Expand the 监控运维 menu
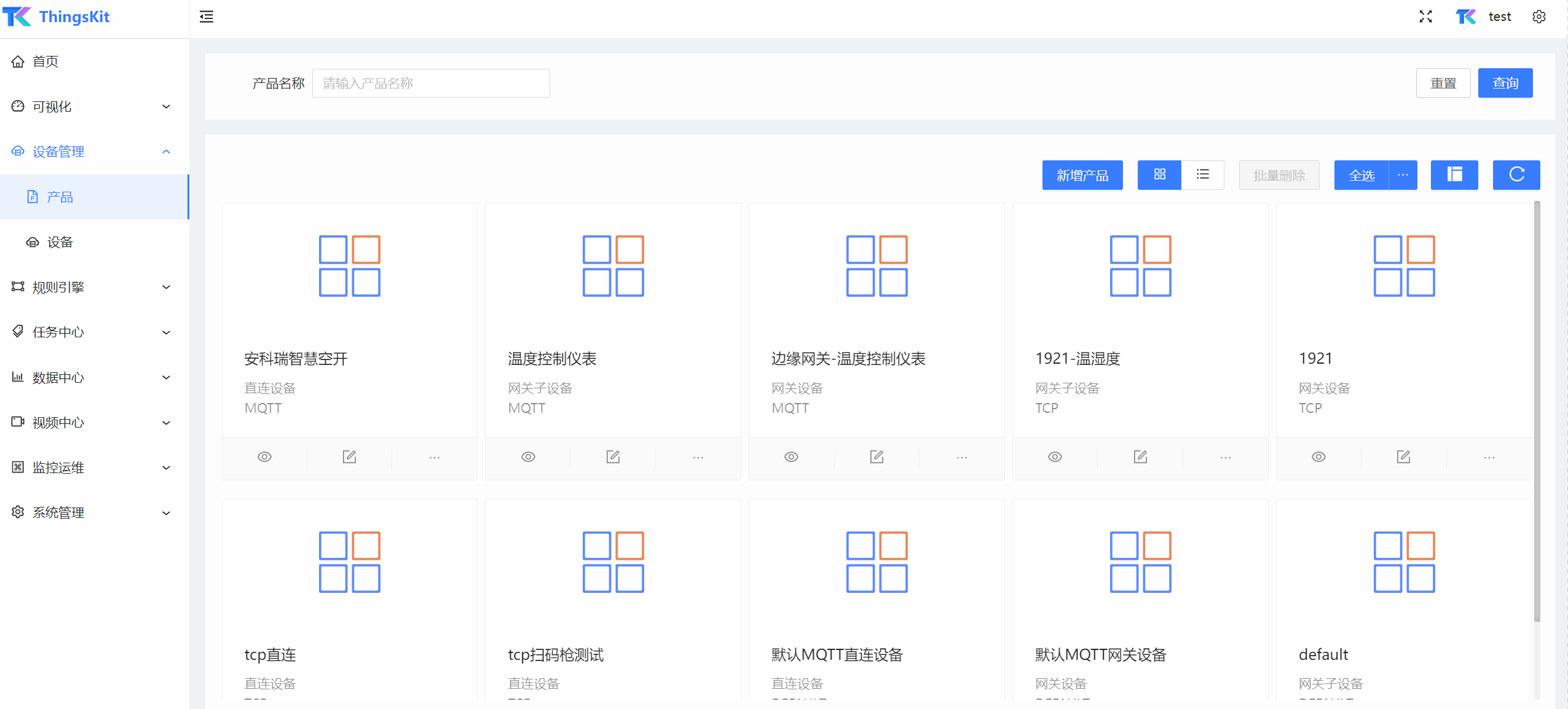Screen dimensions: 1568x709 point(95,468)
